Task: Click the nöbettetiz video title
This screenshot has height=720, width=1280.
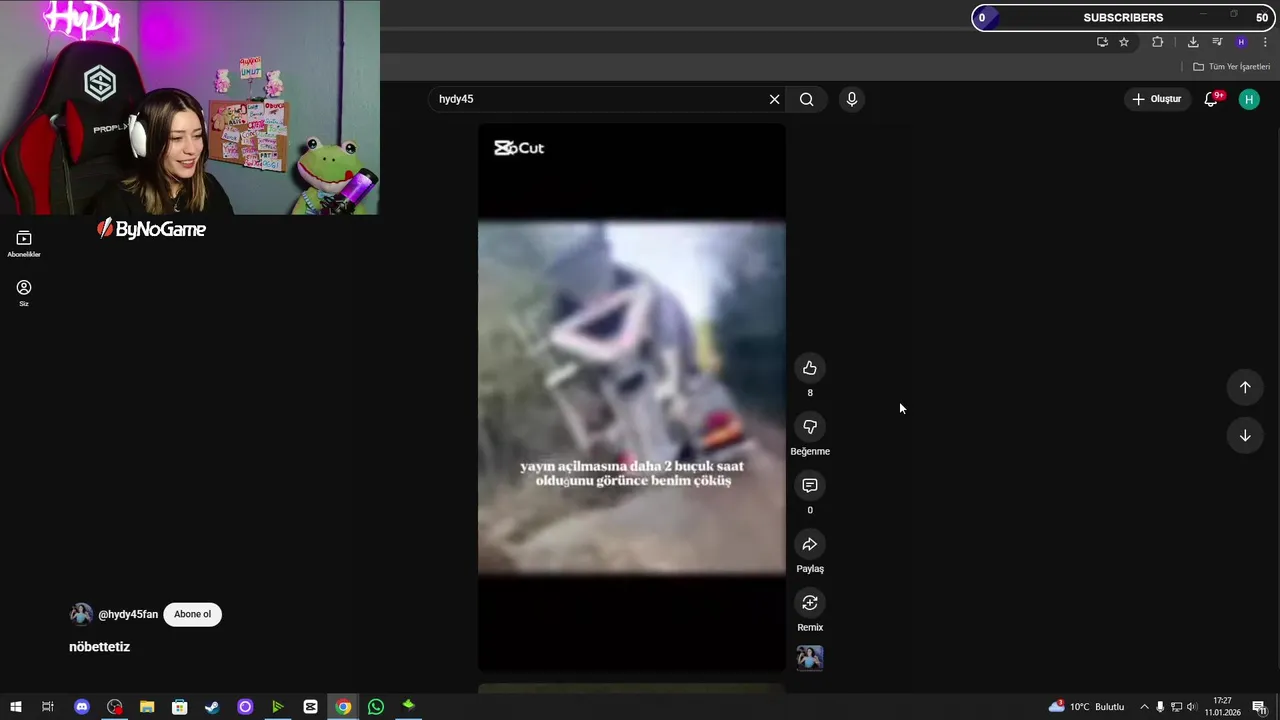Action: (100, 647)
